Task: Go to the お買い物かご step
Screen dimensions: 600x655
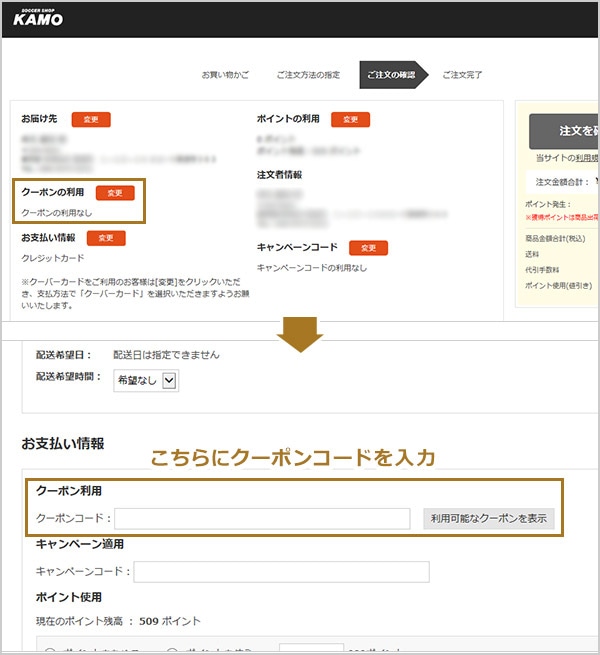Action: click(225, 75)
